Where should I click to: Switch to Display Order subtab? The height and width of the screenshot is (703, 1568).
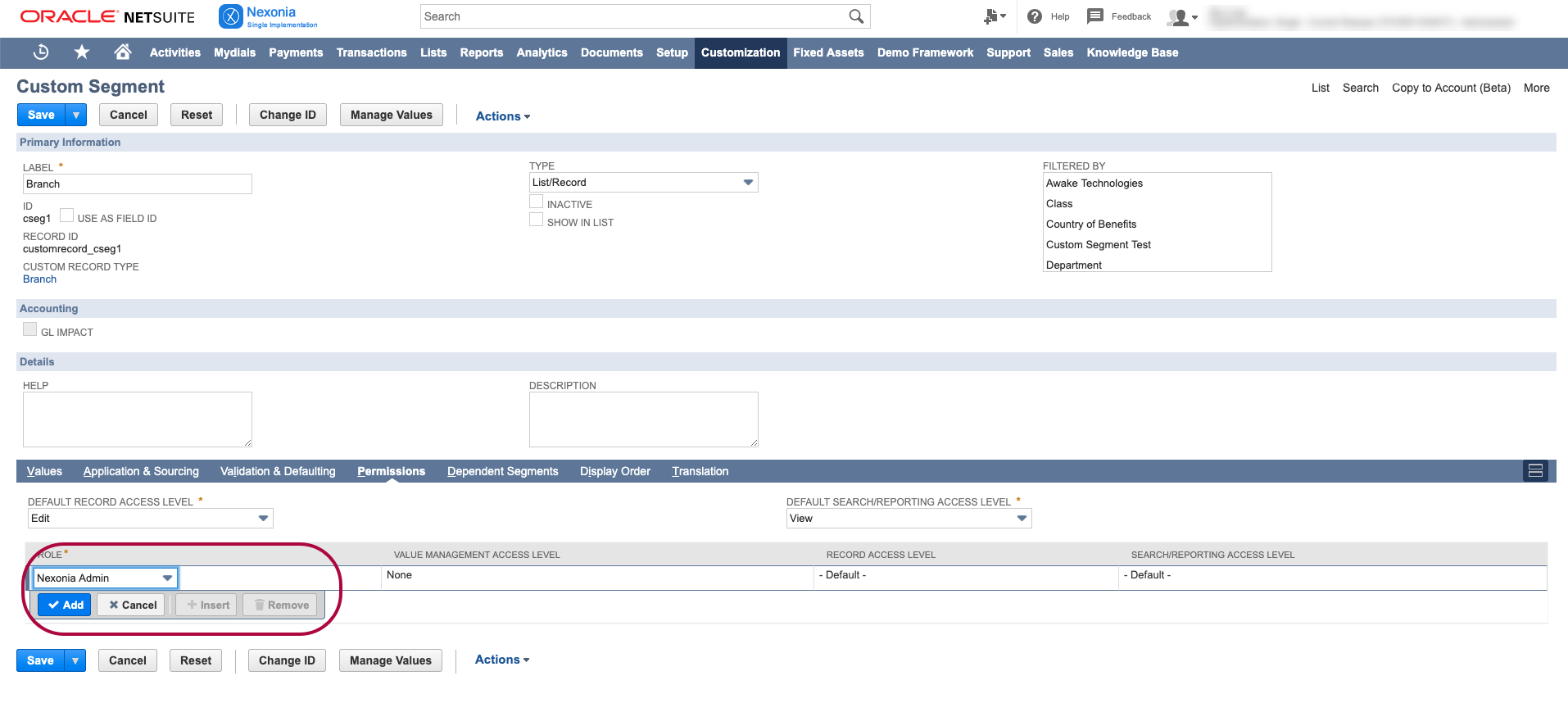(x=615, y=471)
